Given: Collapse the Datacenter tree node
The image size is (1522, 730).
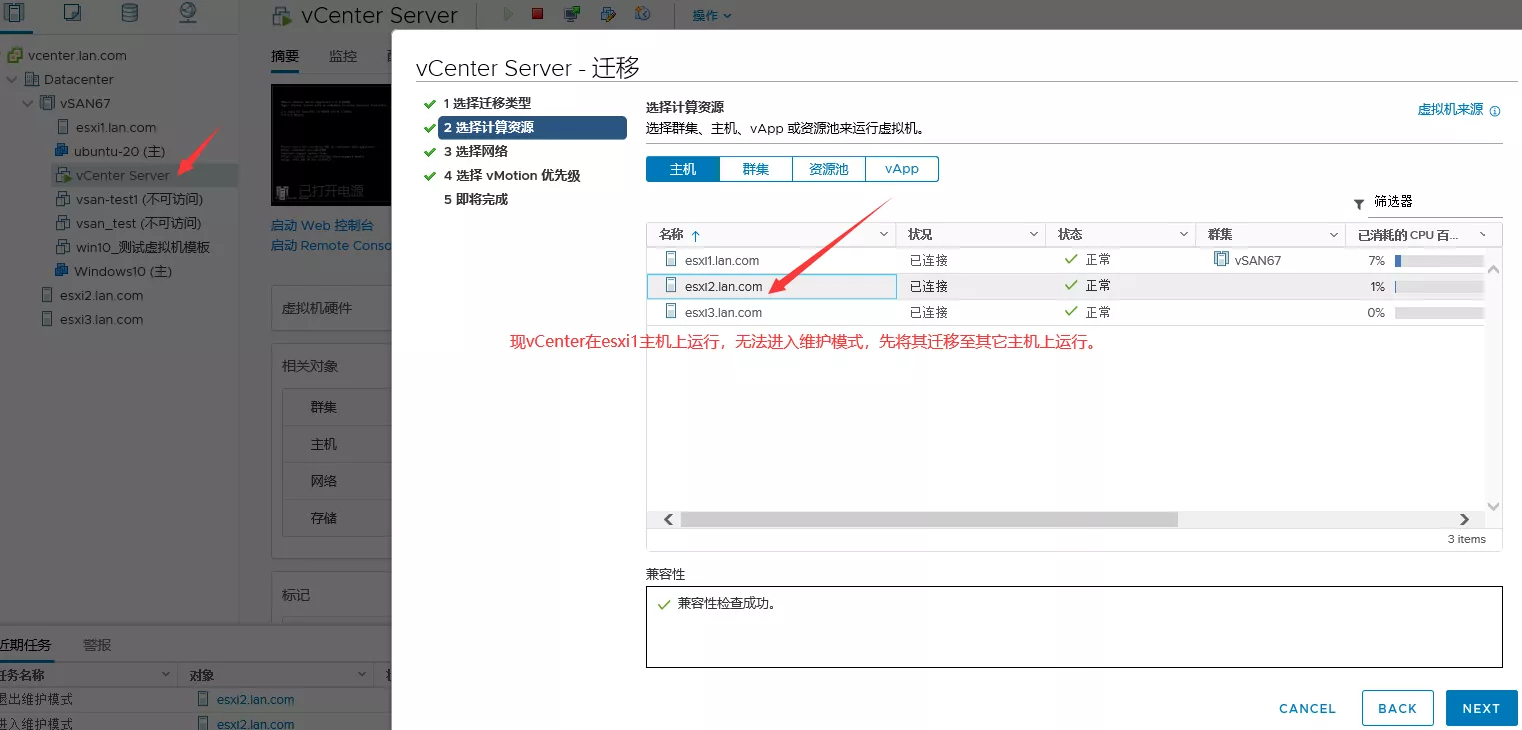Looking at the screenshot, I should (x=12, y=79).
